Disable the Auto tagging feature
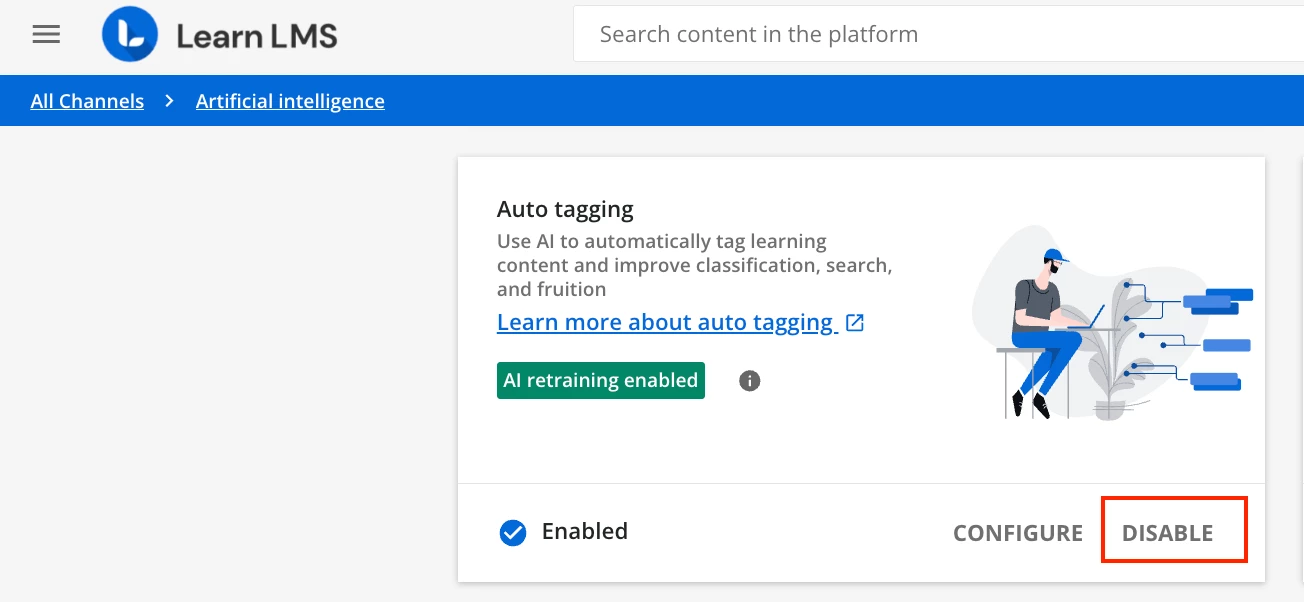Screen dimensions: 1304x602 [x=1167, y=533]
